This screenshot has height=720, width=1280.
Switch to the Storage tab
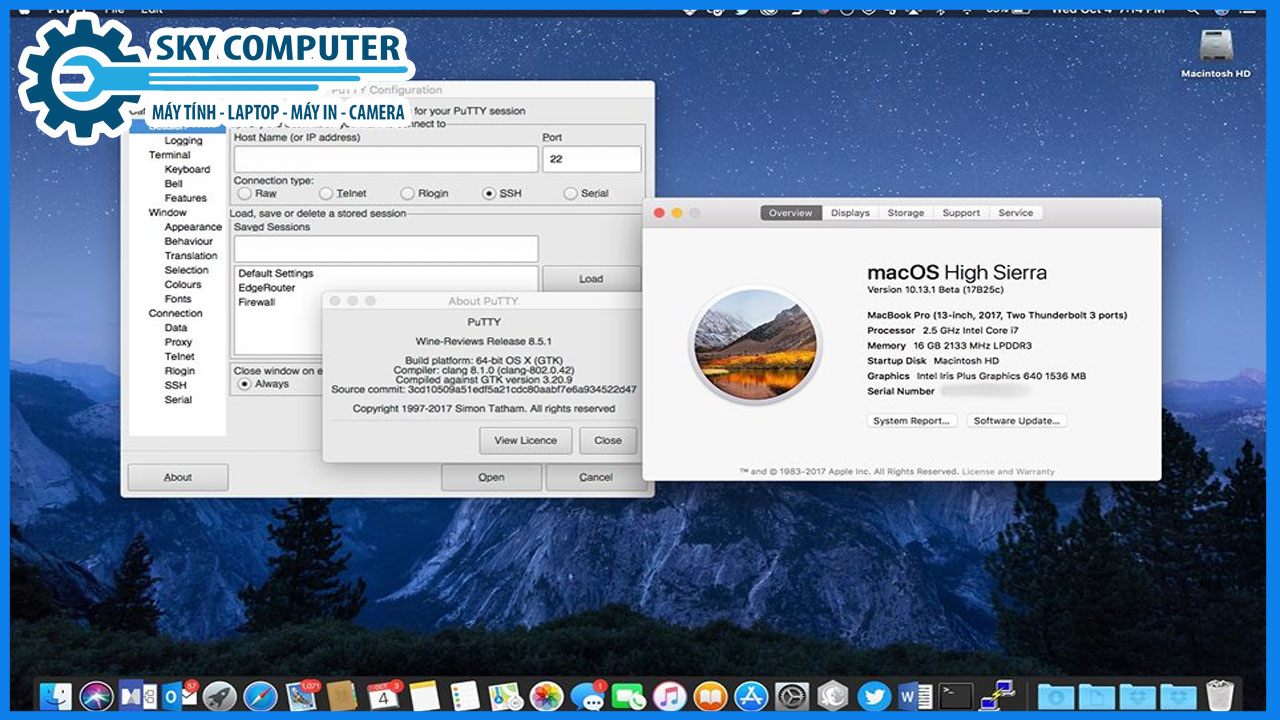click(905, 212)
